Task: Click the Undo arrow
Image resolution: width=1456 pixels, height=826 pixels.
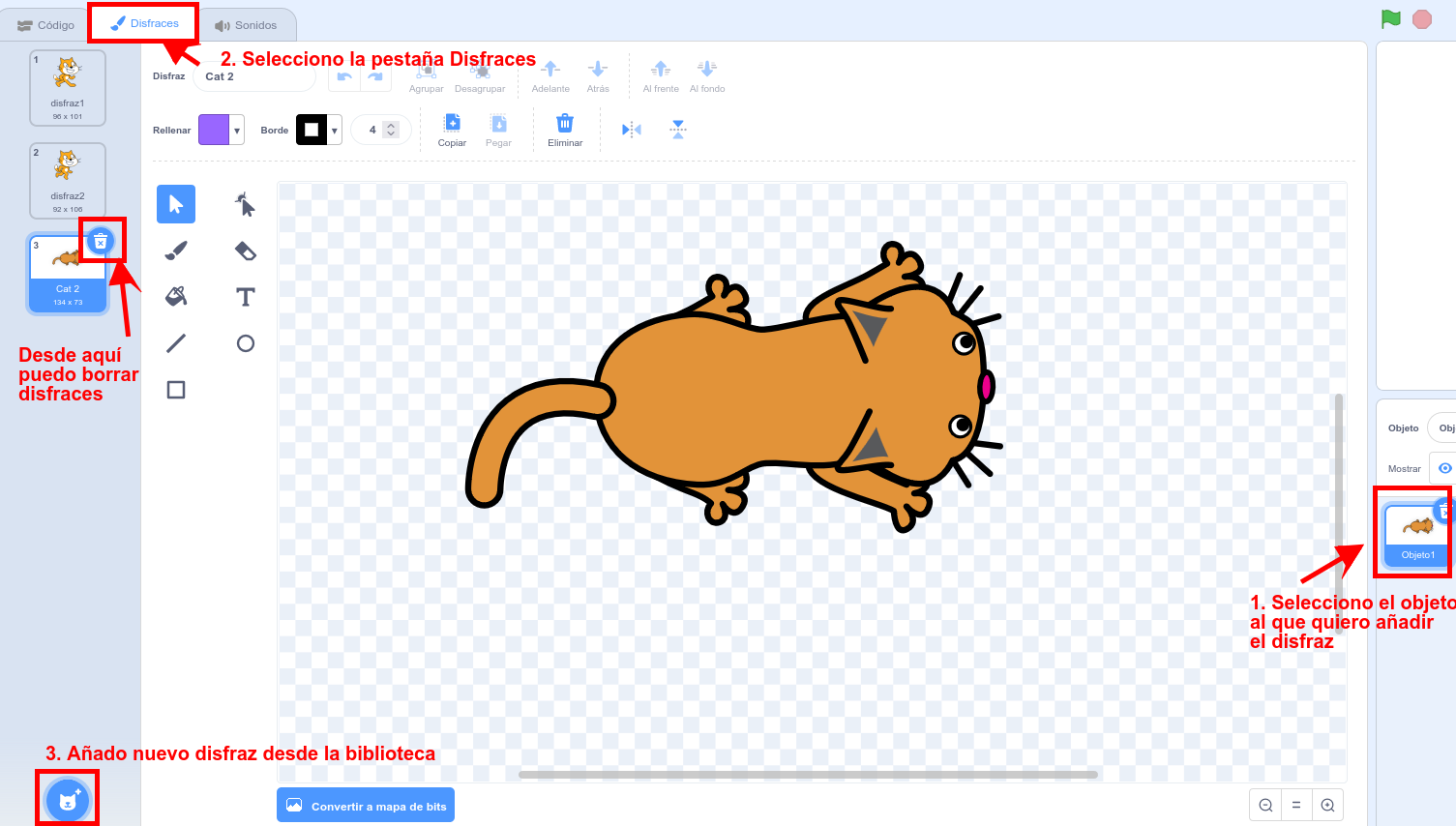Action: (343, 76)
